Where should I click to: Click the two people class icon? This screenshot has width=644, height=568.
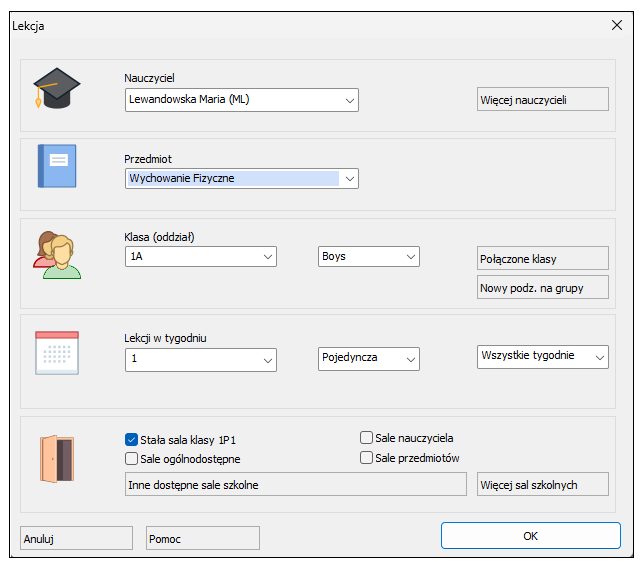click(x=57, y=255)
